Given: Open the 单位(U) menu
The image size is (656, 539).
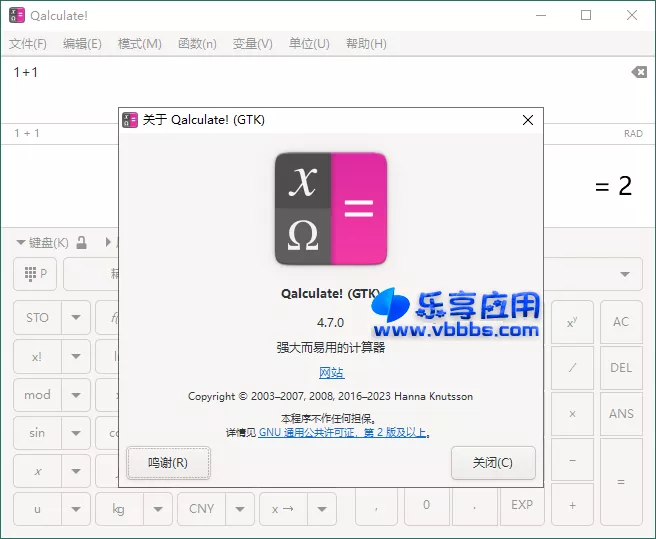Looking at the screenshot, I should click(x=309, y=44).
